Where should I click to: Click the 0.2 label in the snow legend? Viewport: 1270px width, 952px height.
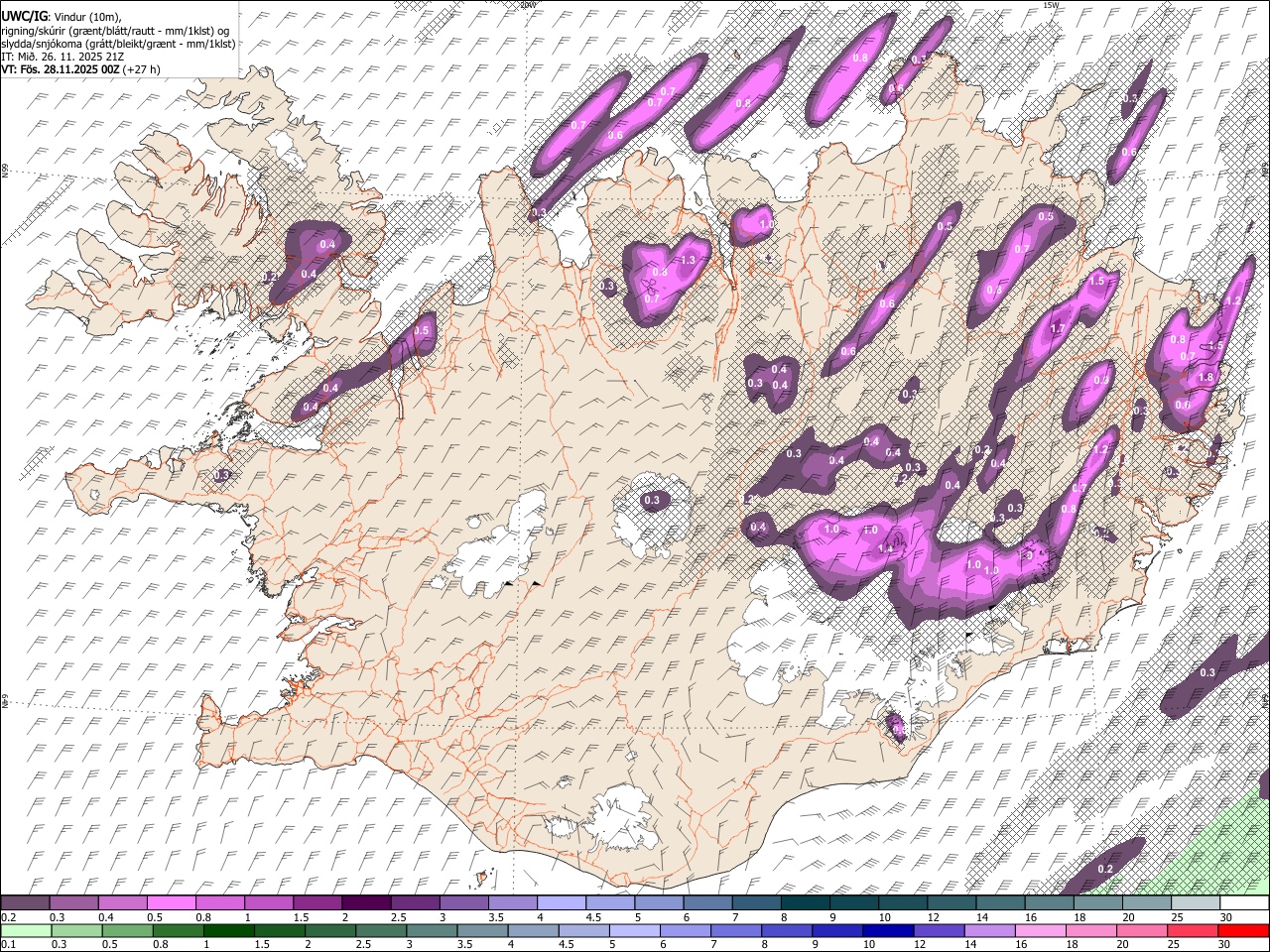(x=8, y=917)
